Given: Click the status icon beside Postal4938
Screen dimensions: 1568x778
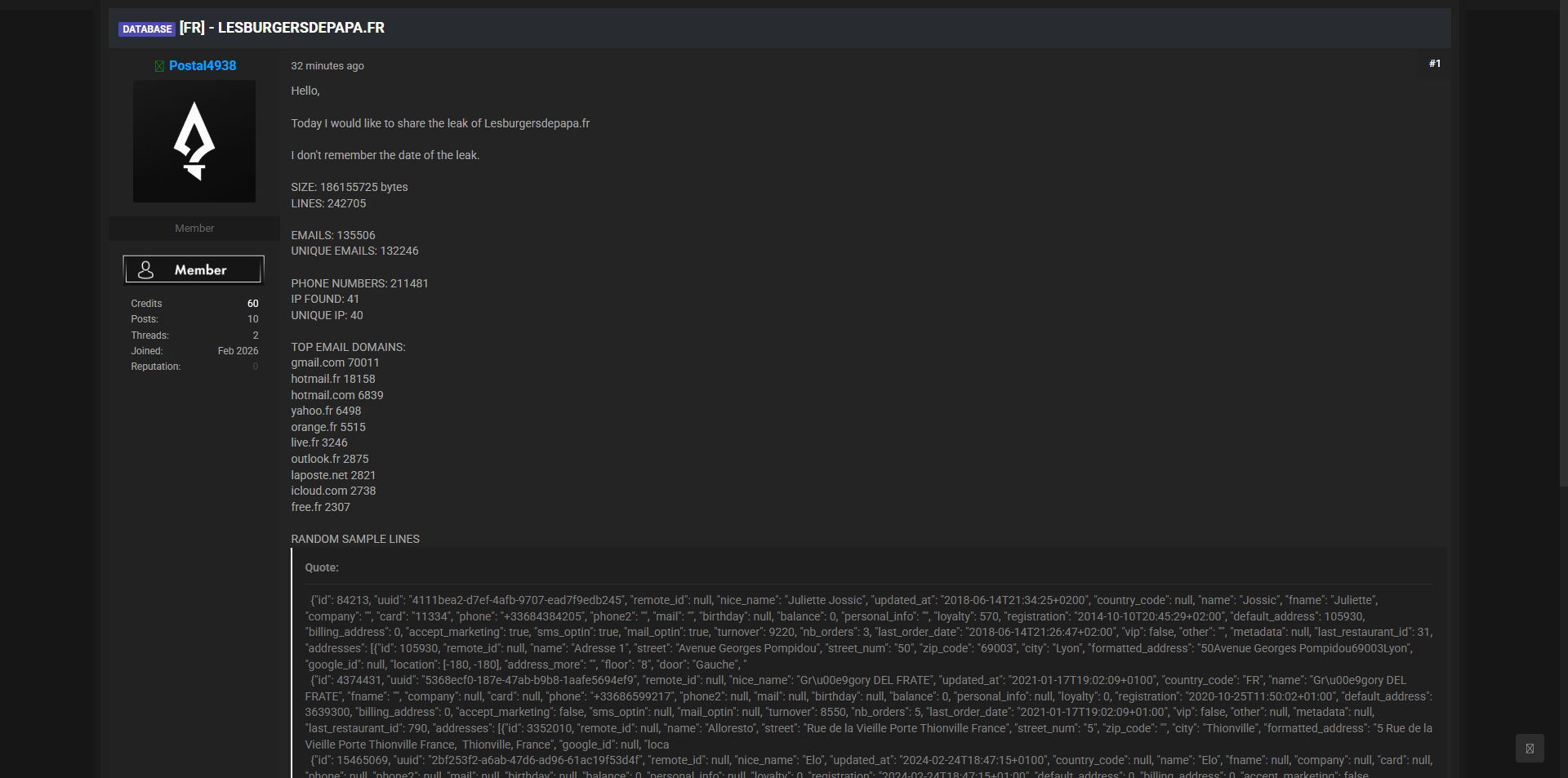Looking at the screenshot, I should click(x=159, y=66).
